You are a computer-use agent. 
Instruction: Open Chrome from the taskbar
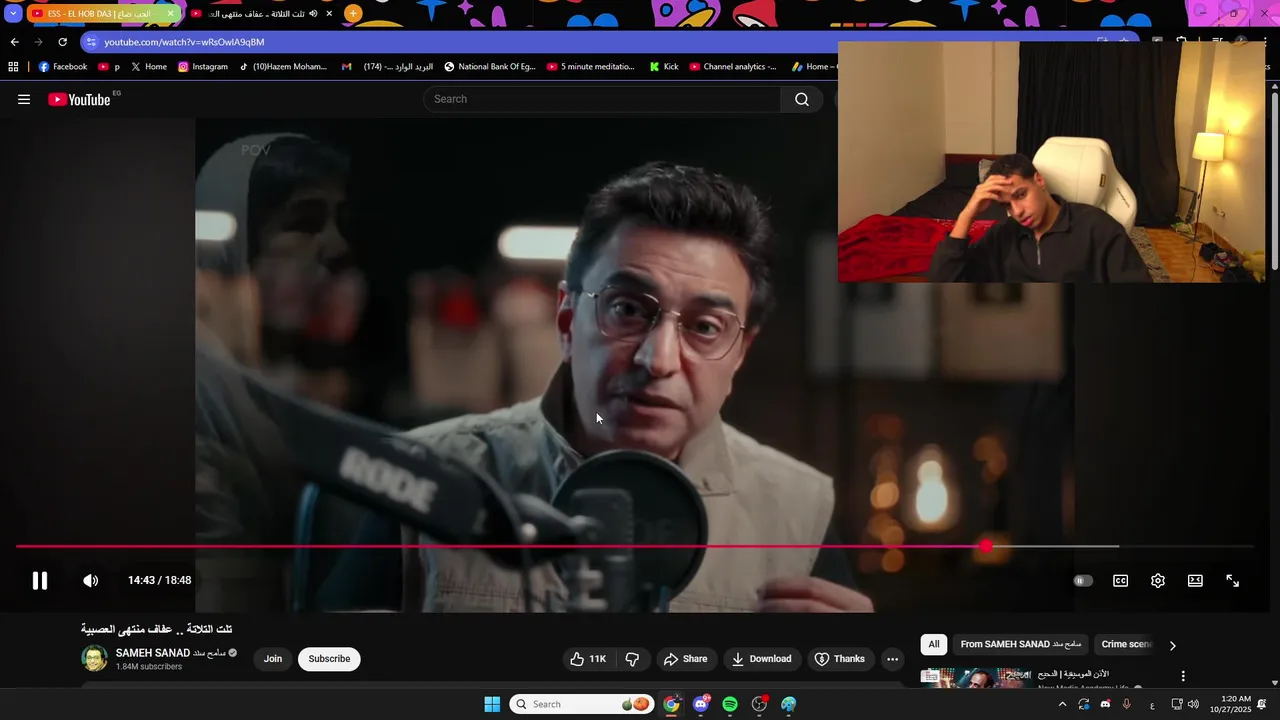(671, 704)
